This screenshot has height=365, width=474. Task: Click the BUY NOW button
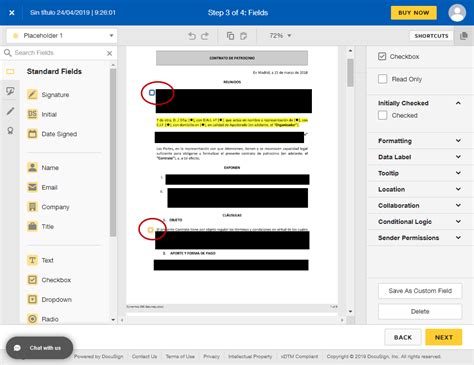[413, 13]
